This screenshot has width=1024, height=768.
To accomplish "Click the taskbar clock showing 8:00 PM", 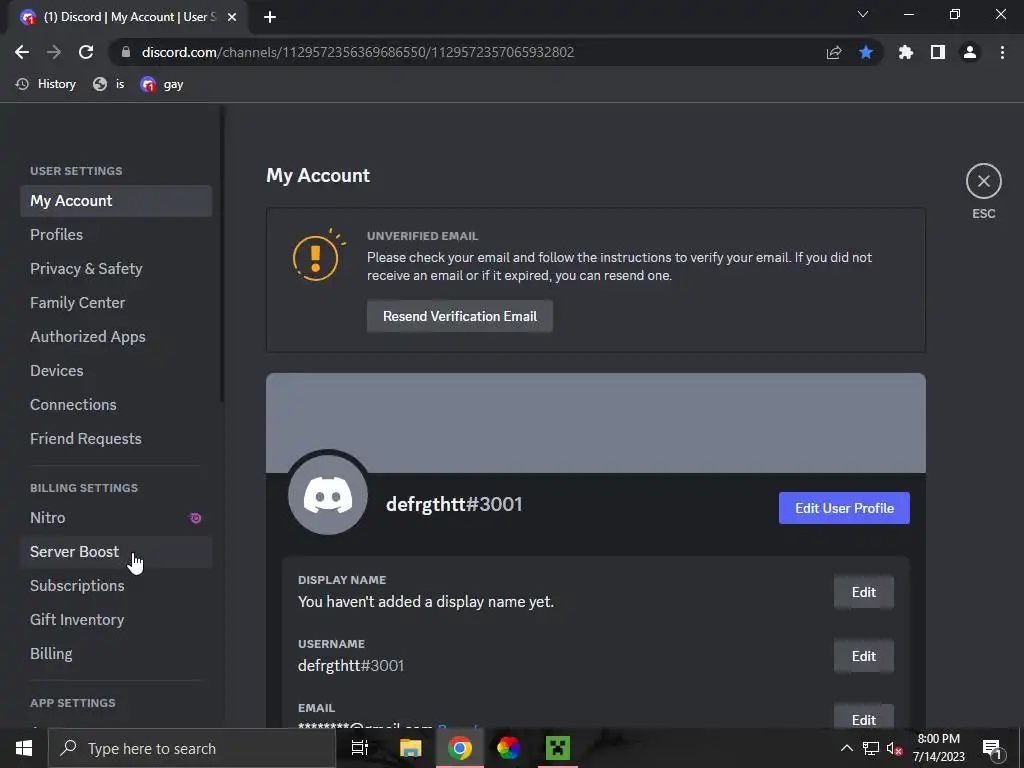I will pos(938,748).
